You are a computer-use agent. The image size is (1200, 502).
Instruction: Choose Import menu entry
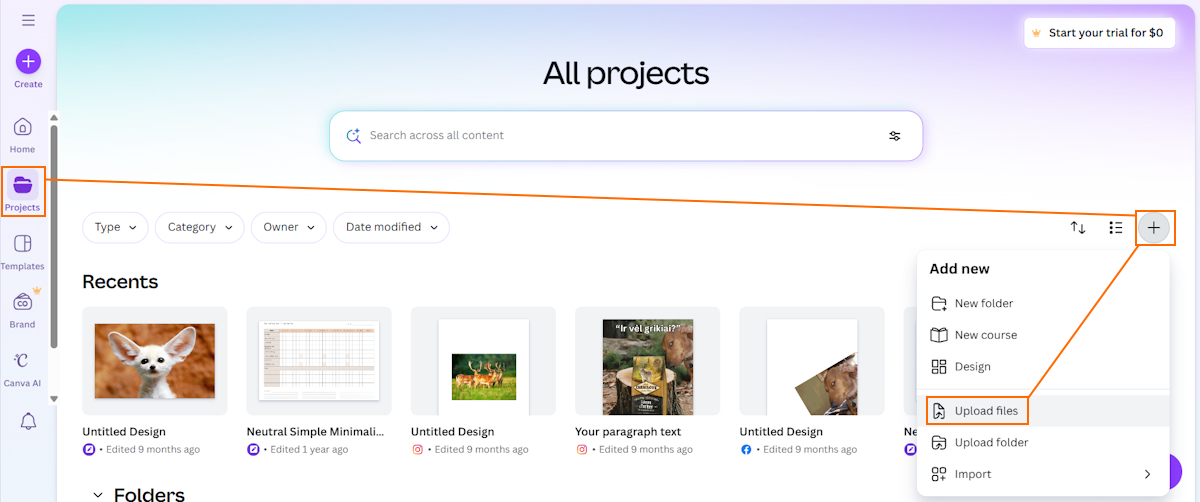tap(1043, 474)
